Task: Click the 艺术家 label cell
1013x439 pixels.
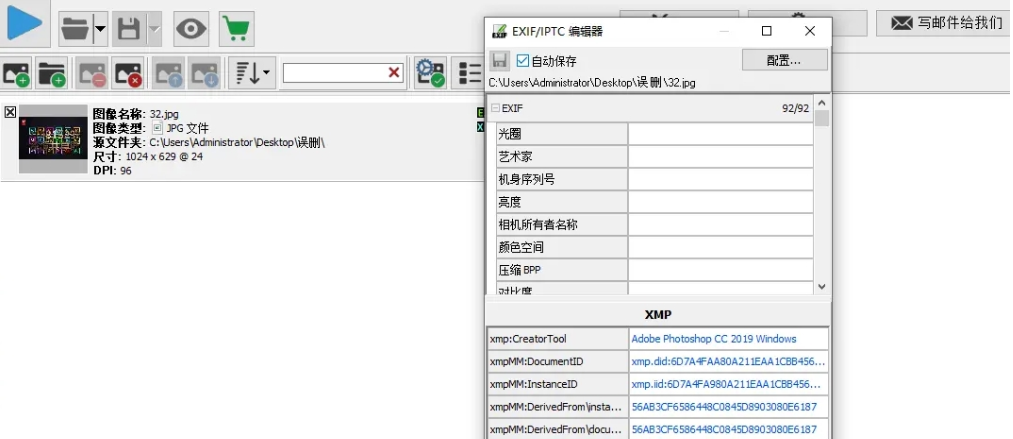Action: tap(562, 157)
